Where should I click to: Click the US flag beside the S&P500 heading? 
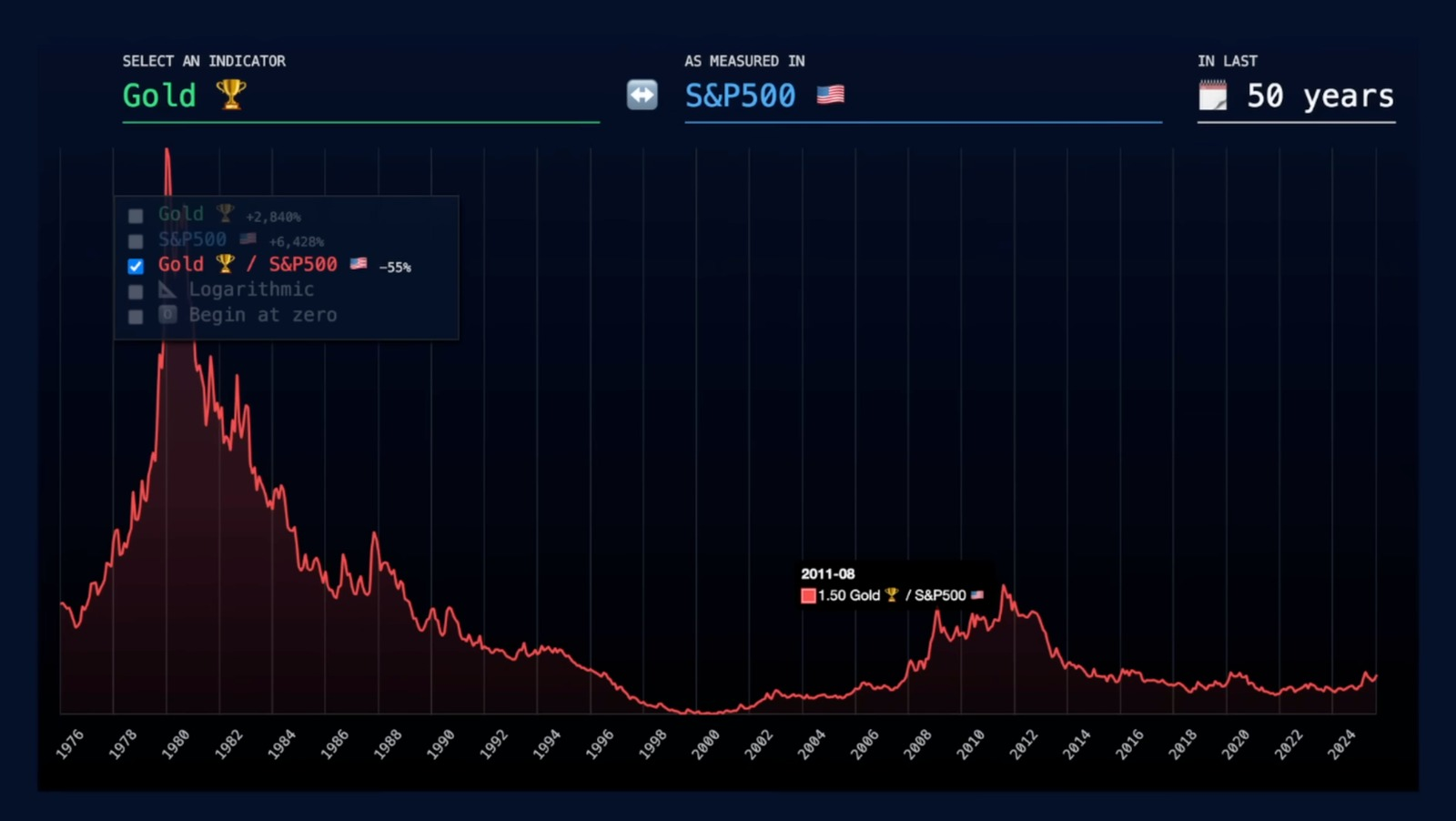coord(830,95)
